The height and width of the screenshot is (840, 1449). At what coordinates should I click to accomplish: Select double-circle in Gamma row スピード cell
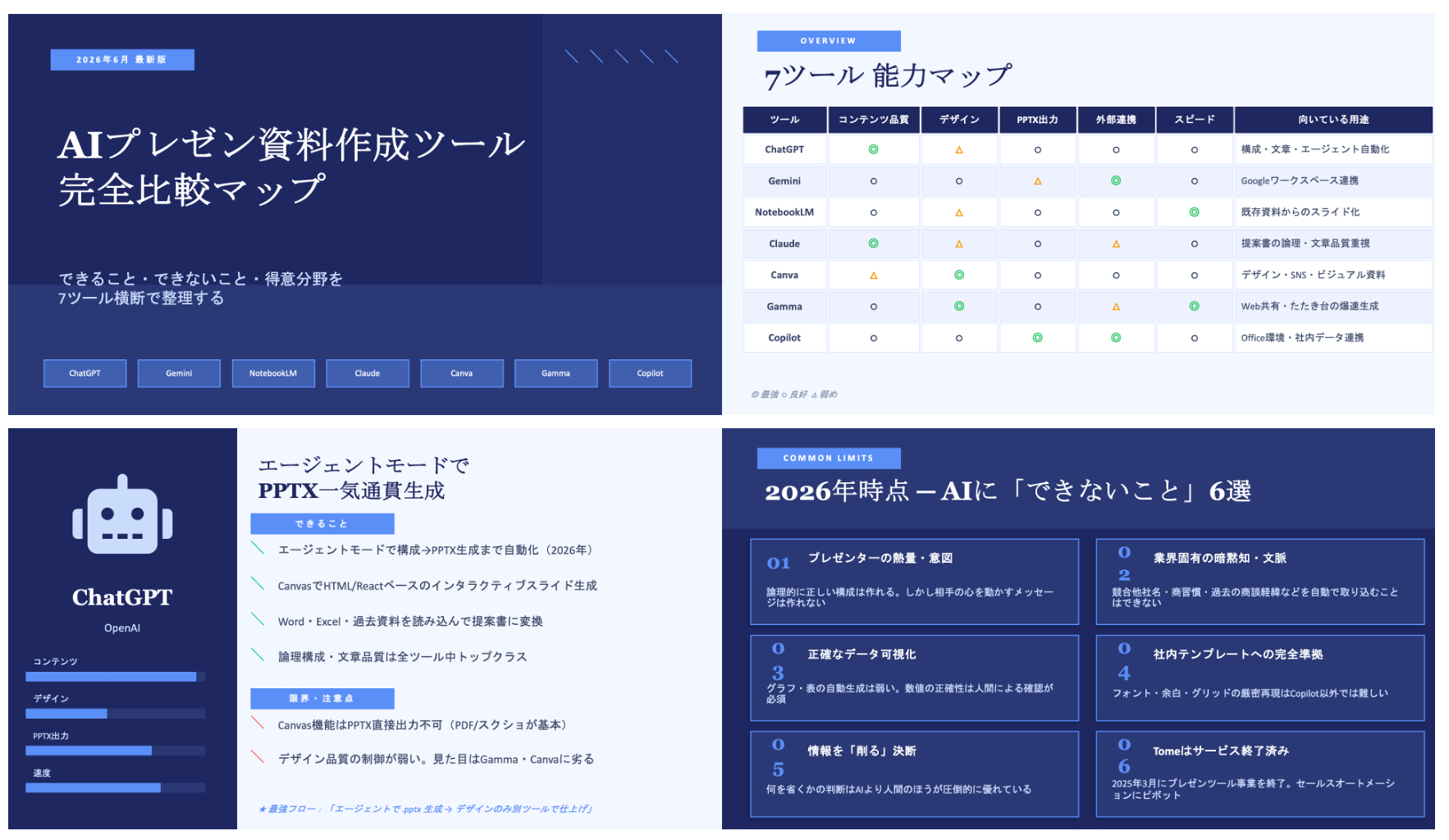click(1194, 306)
